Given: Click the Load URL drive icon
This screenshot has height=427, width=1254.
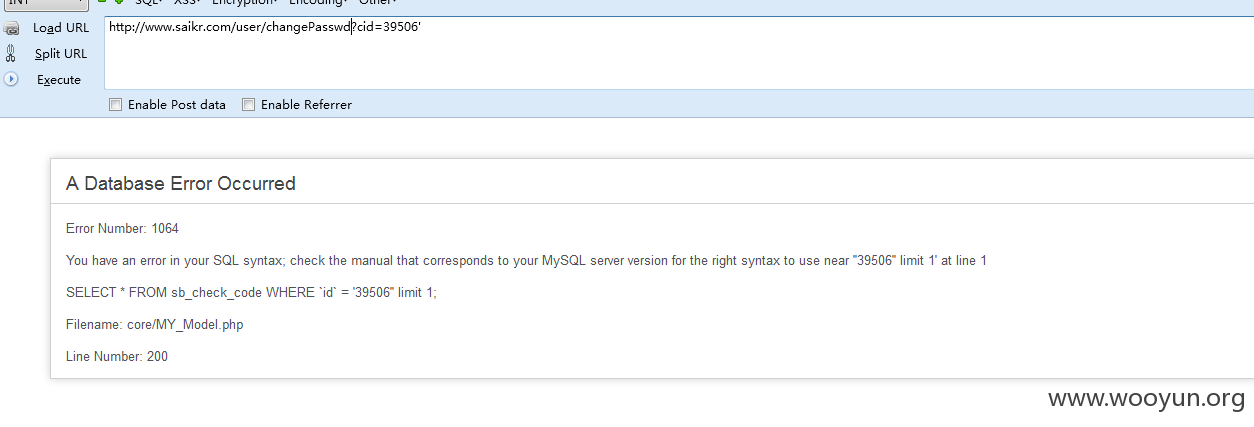Looking at the screenshot, I should (11, 28).
